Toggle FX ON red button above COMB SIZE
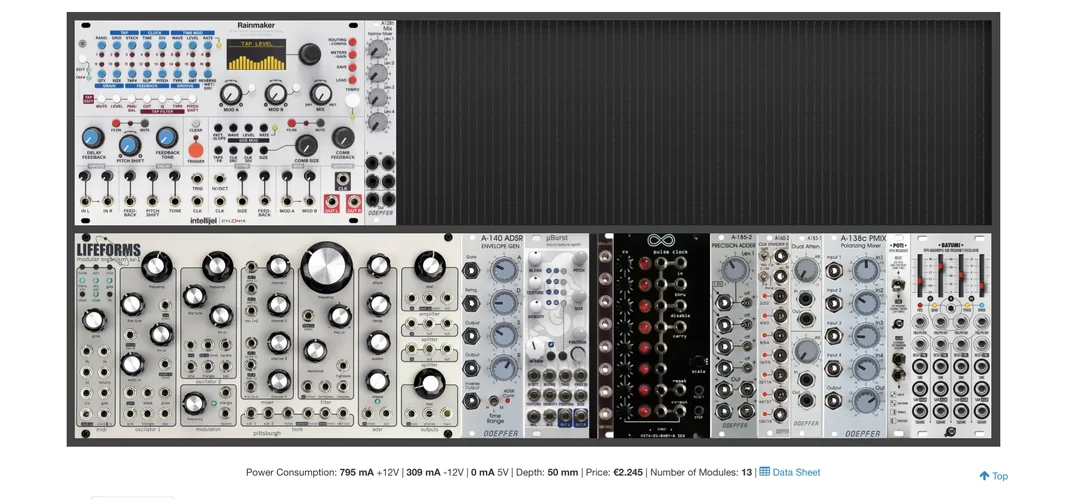The width and height of the screenshot is (1083, 500). tap(292, 125)
